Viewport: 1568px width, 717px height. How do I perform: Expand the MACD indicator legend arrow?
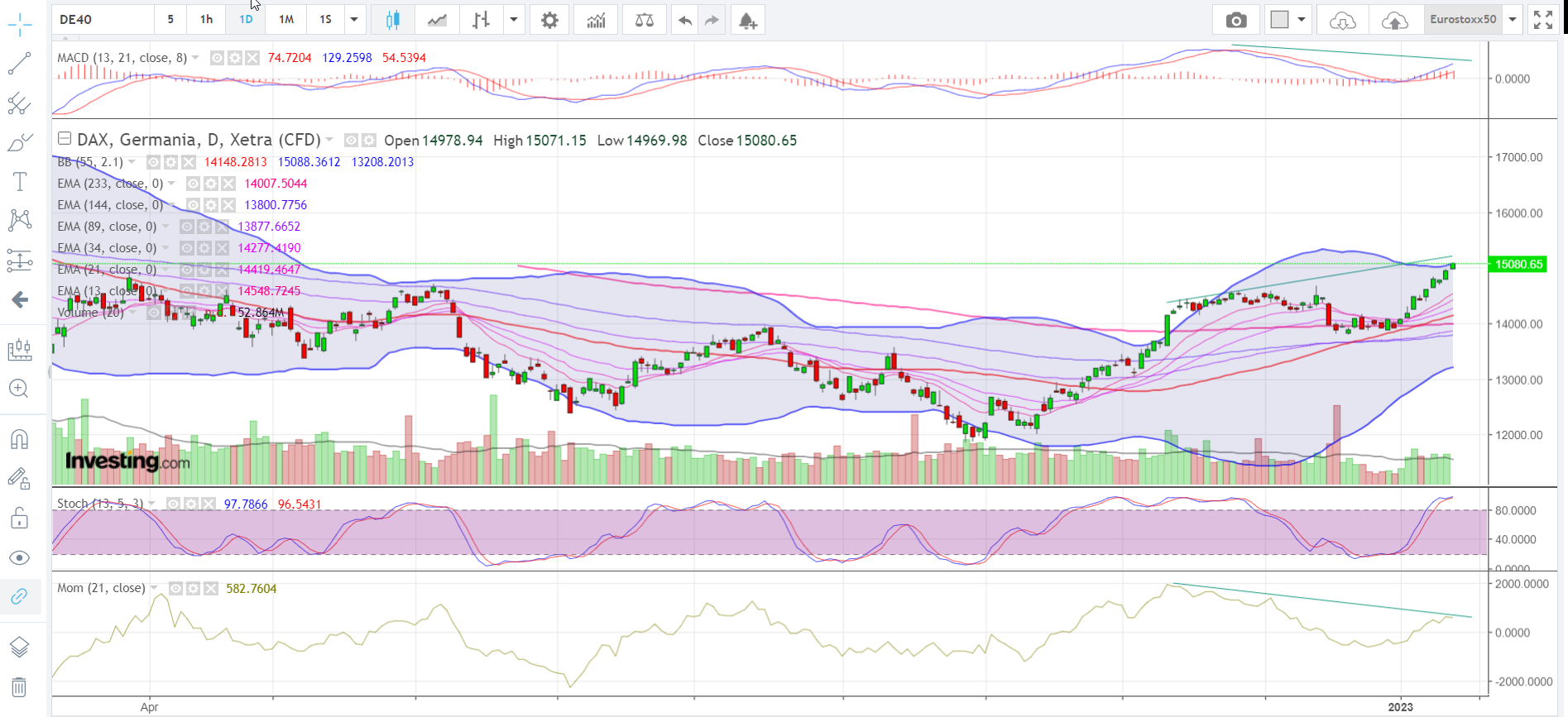pyautogui.click(x=195, y=58)
